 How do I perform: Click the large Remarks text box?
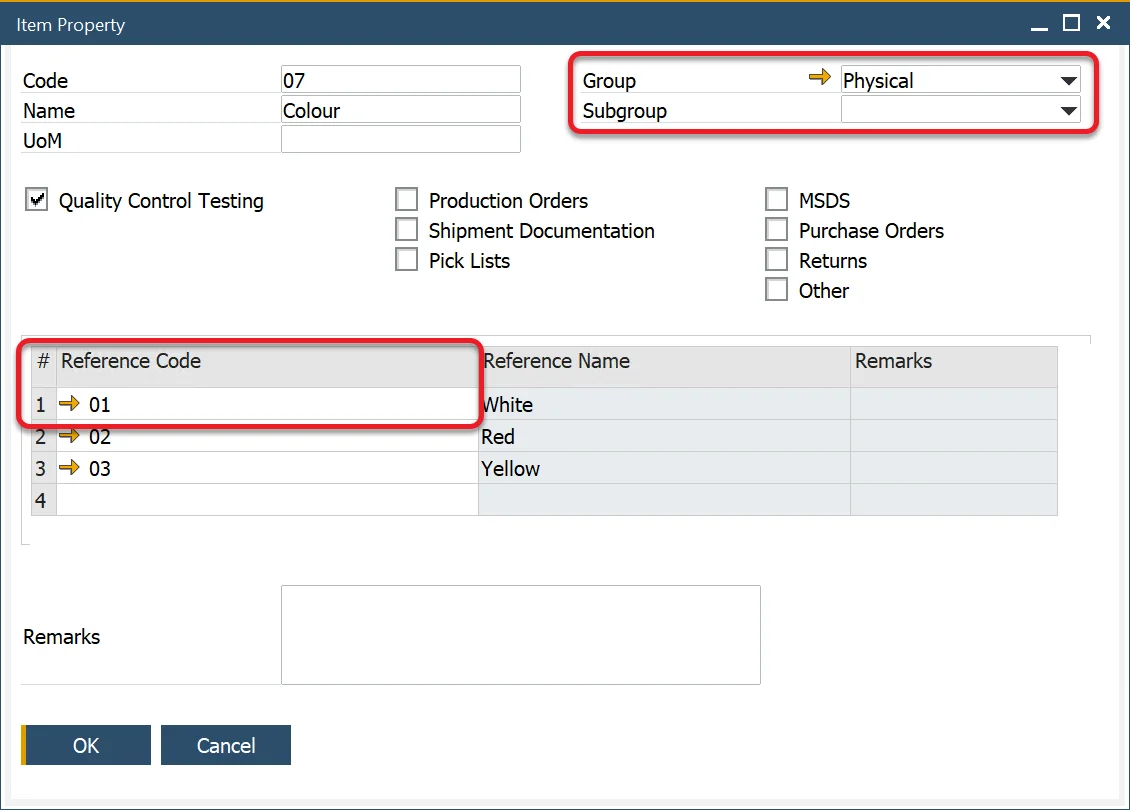point(520,635)
